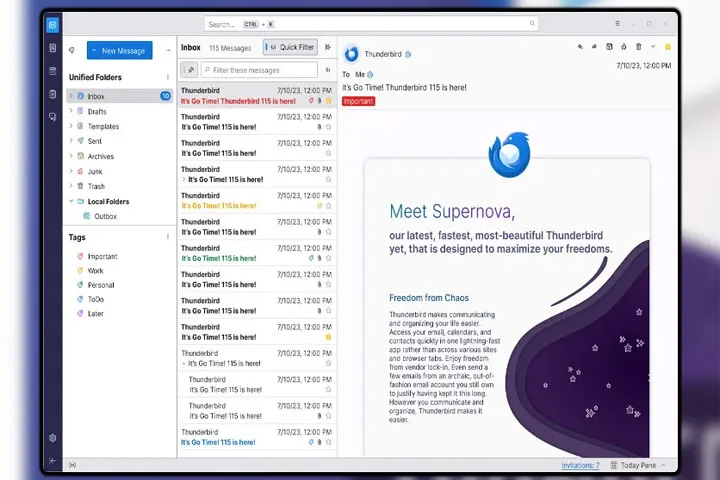Open the Tasks space in the sidebar

53,94
